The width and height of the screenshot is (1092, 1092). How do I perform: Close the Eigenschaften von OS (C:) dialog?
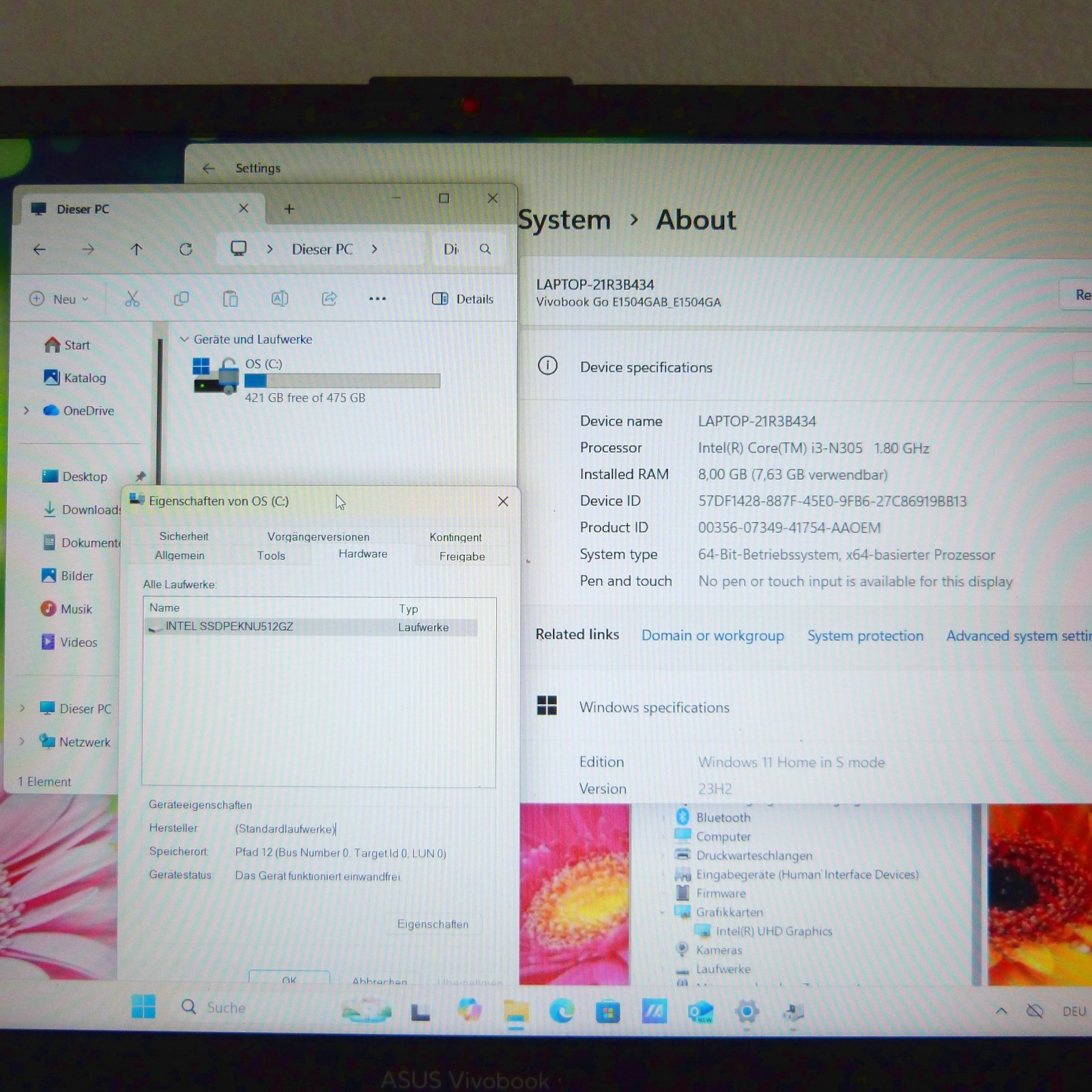coord(503,501)
